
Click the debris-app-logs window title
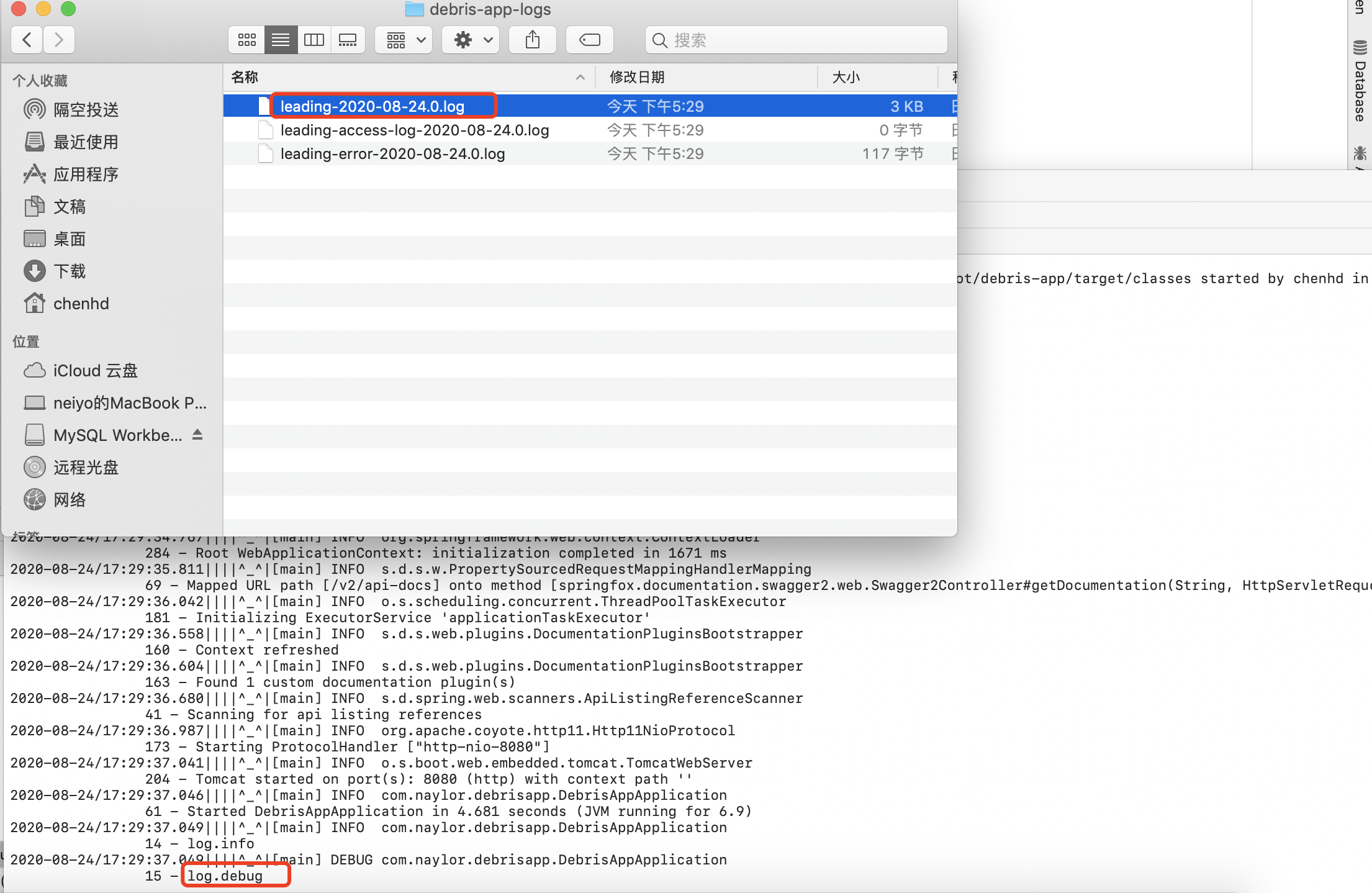click(x=490, y=9)
